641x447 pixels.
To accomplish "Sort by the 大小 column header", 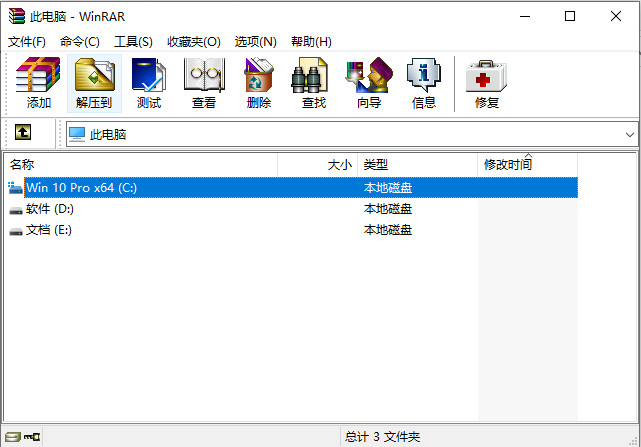I will click(x=318, y=165).
